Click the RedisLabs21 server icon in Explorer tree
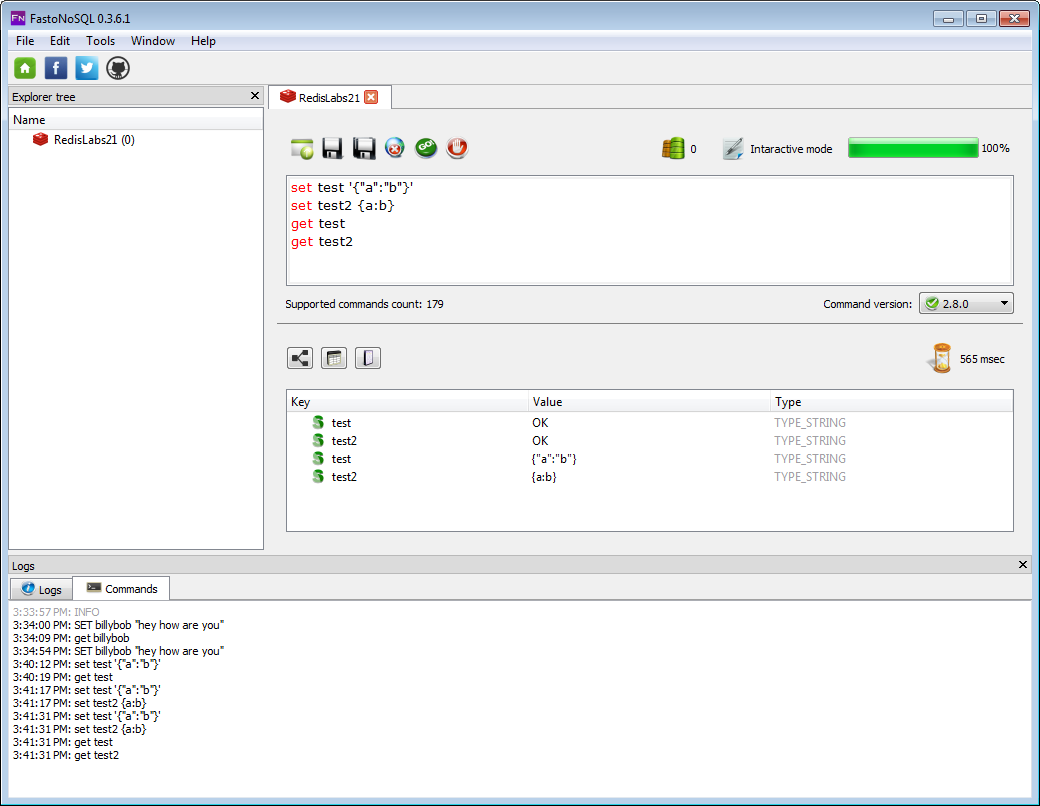Viewport: 1040px width, 806px height. 40,139
